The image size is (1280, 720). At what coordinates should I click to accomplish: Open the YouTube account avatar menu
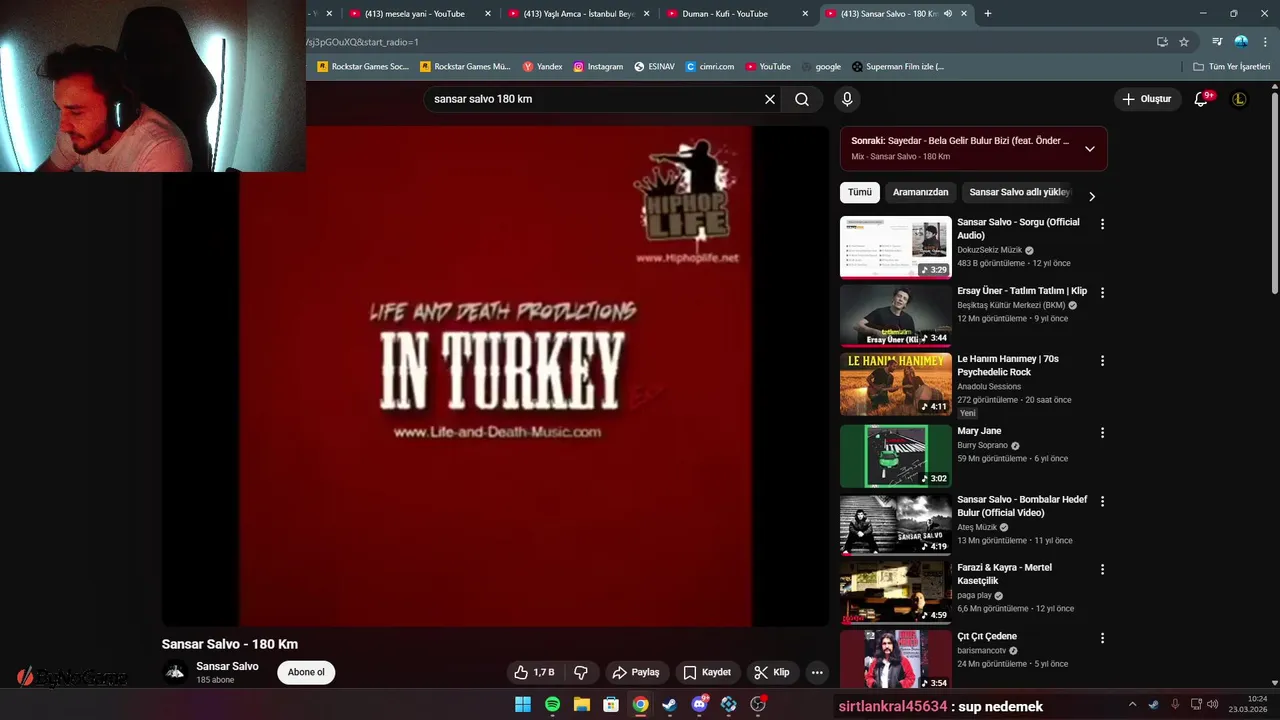tap(1239, 99)
